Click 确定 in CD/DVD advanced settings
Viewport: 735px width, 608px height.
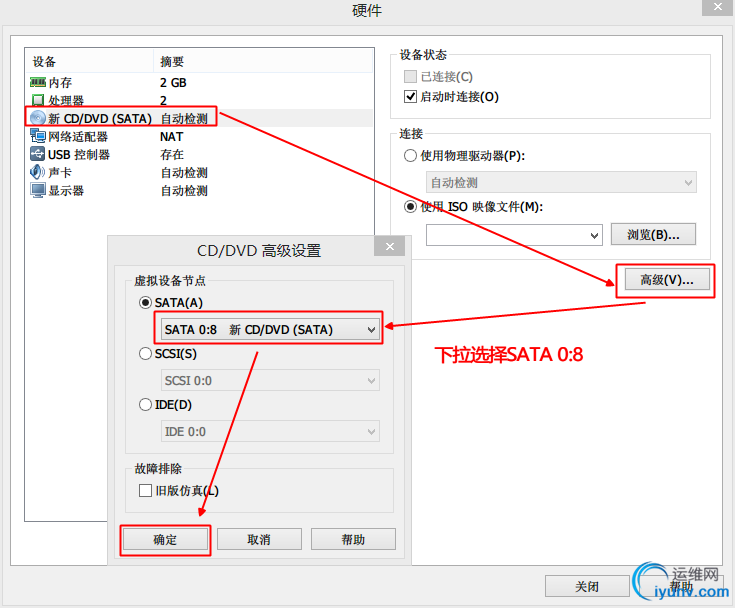click(165, 540)
